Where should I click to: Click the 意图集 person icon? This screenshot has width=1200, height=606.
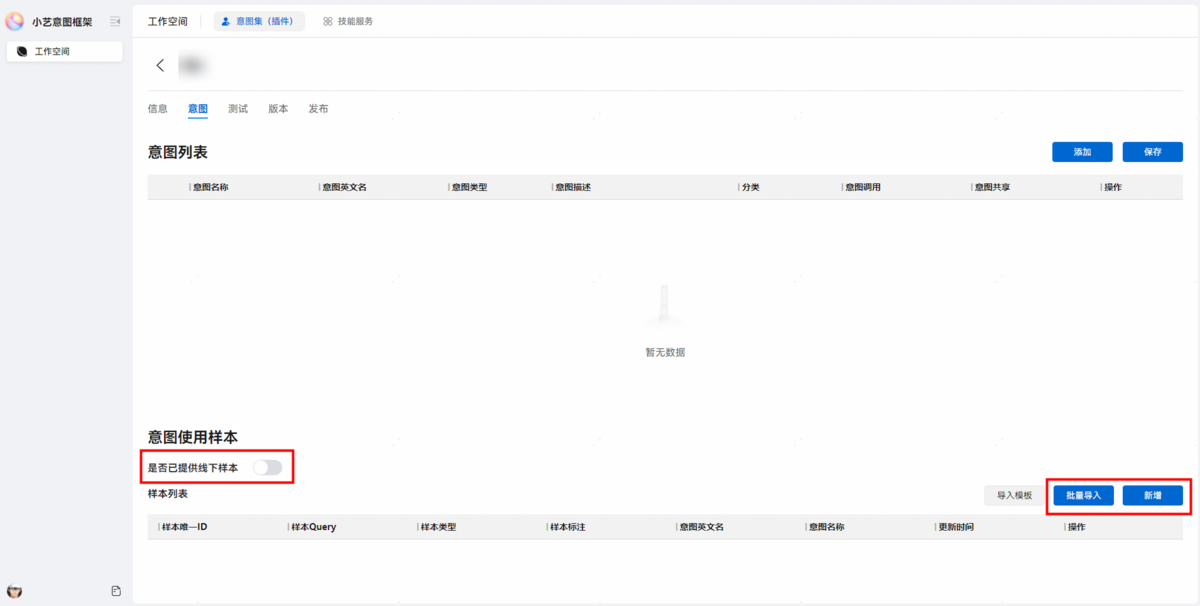point(225,21)
